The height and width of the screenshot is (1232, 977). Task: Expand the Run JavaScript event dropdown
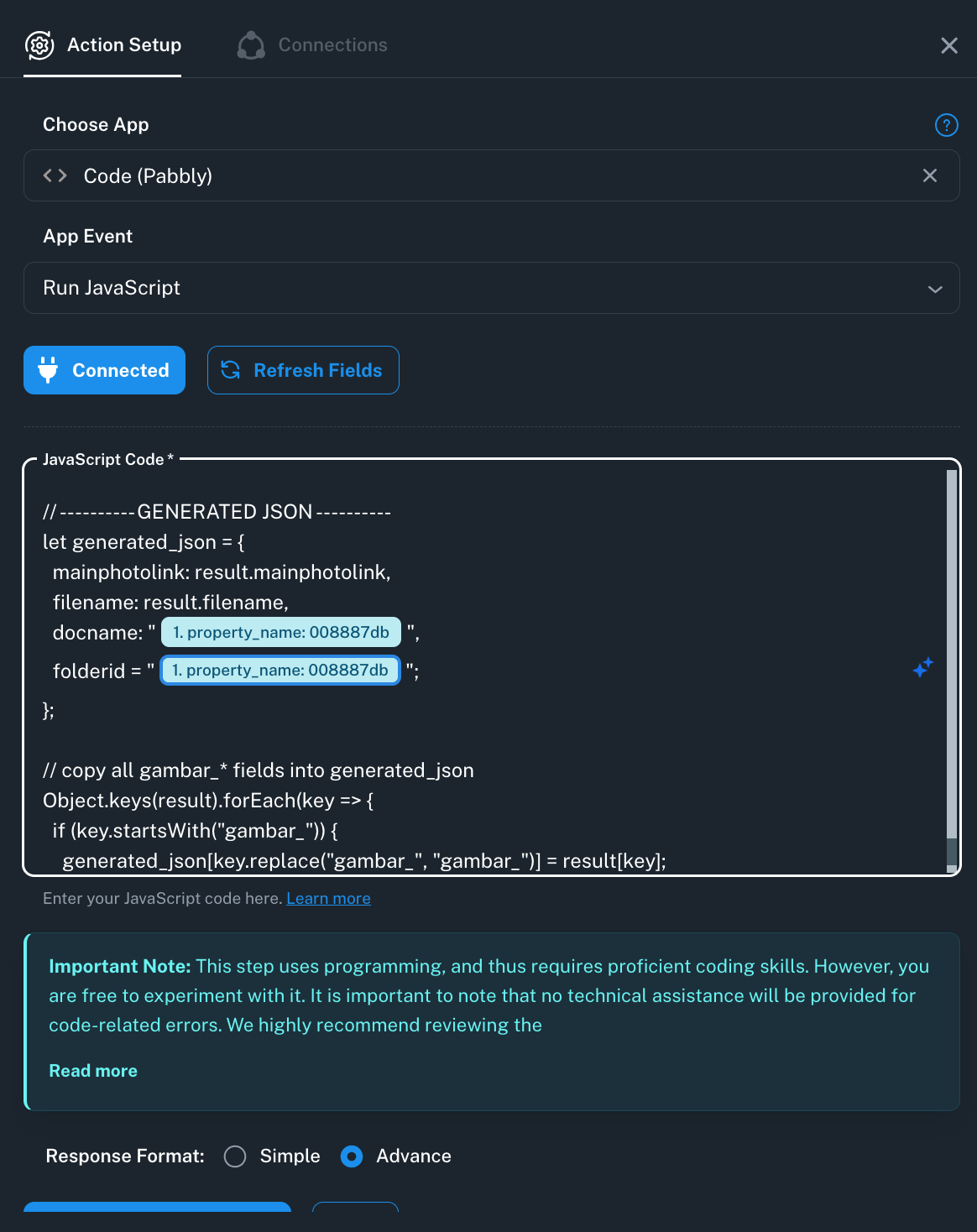(x=492, y=288)
